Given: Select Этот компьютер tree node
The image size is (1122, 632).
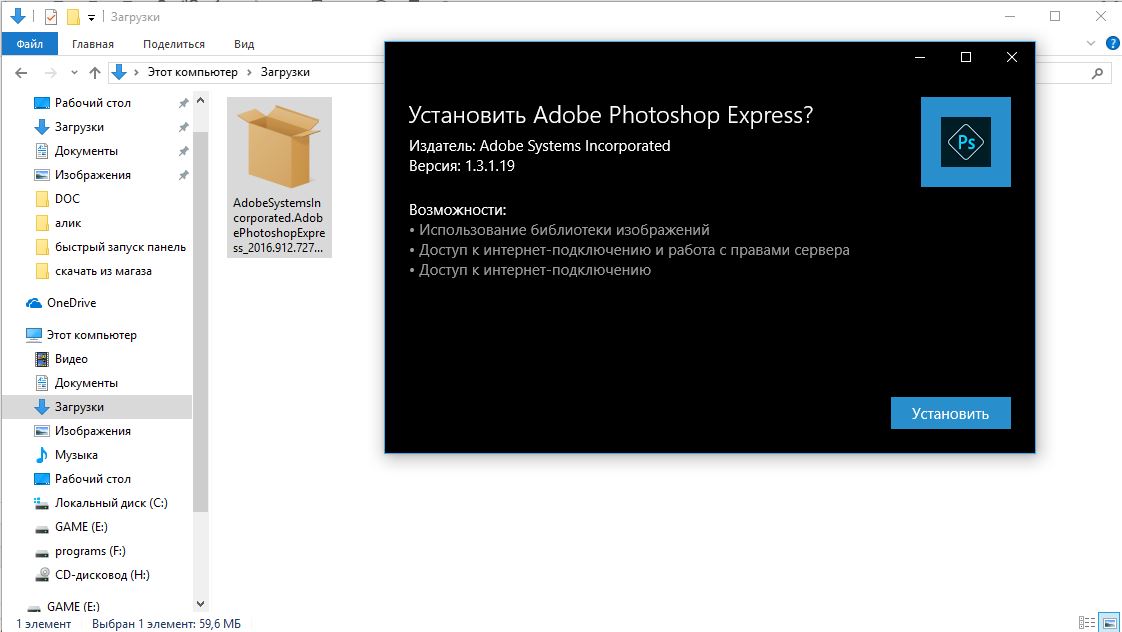Looking at the screenshot, I should [x=92, y=334].
